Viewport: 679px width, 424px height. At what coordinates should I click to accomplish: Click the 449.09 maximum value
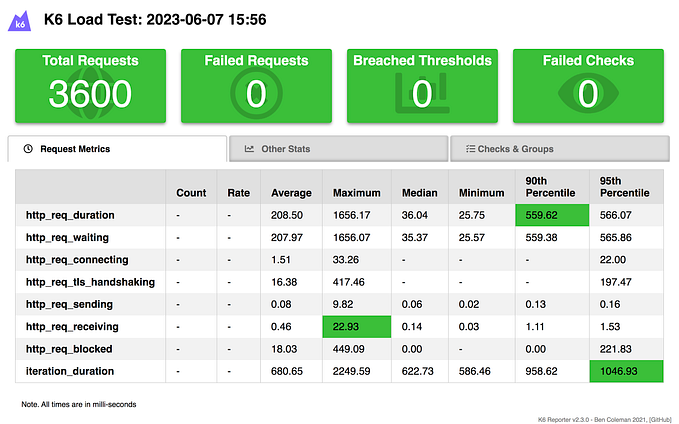pyautogui.click(x=348, y=349)
